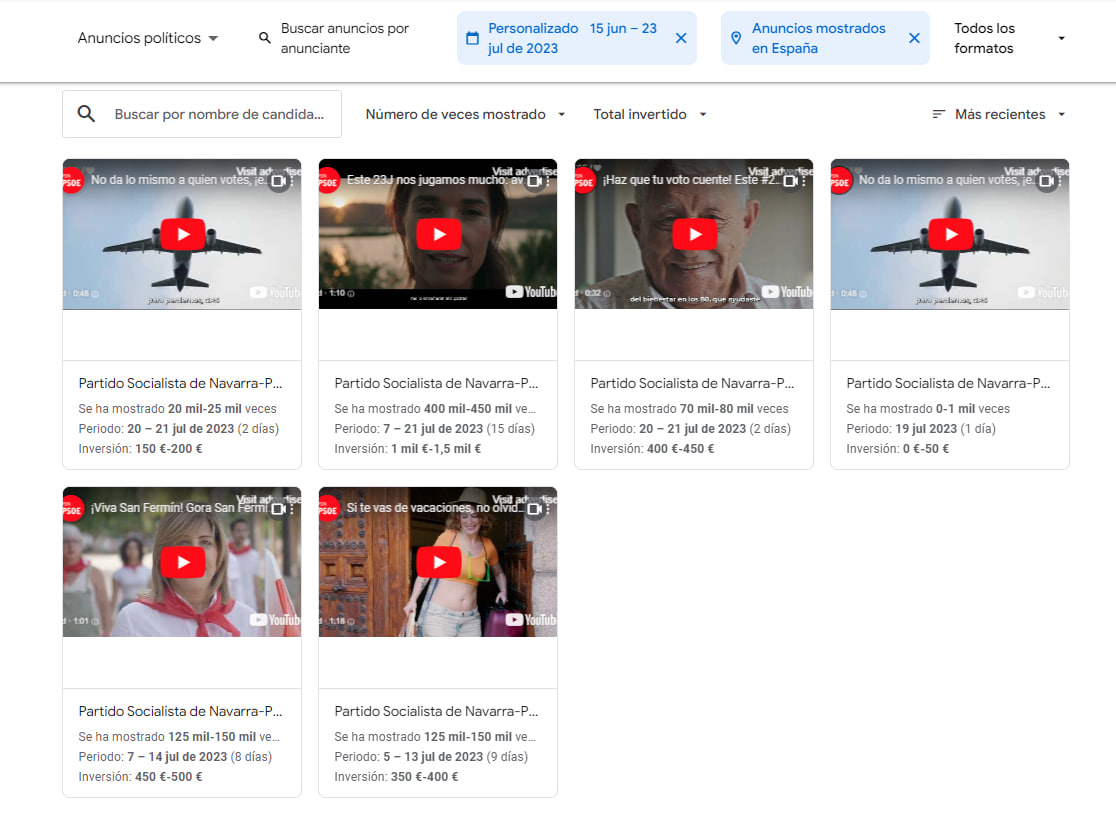Expand the Todos los formatos dropdown
Viewport: 1116px width, 830px height.
(1009, 38)
